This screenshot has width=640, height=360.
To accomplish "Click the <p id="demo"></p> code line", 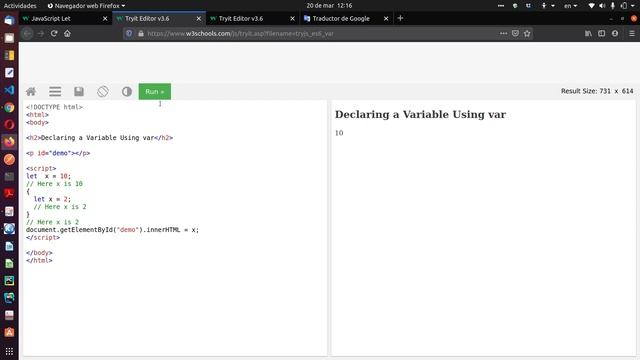I will (x=58, y=153).
